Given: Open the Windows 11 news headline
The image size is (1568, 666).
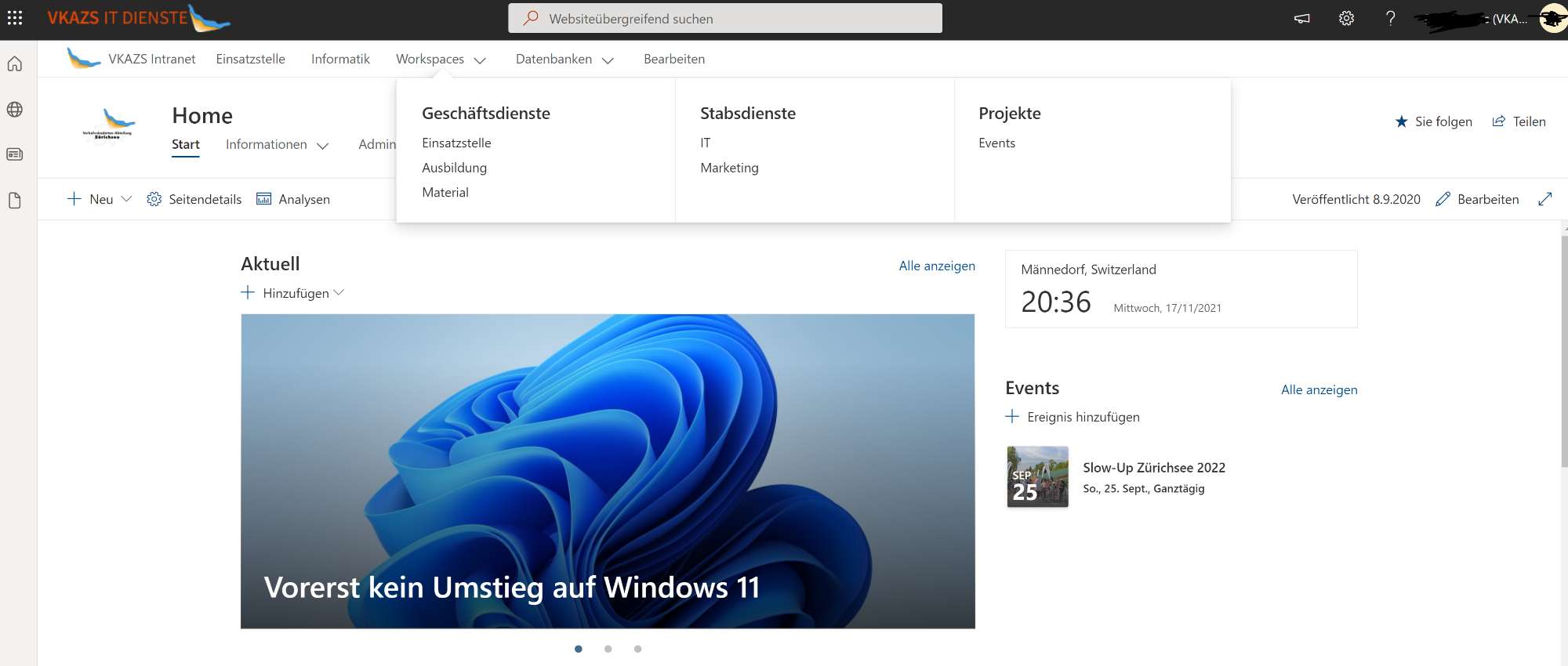Looking at the screenshot, I should click(x=512, y=588).
